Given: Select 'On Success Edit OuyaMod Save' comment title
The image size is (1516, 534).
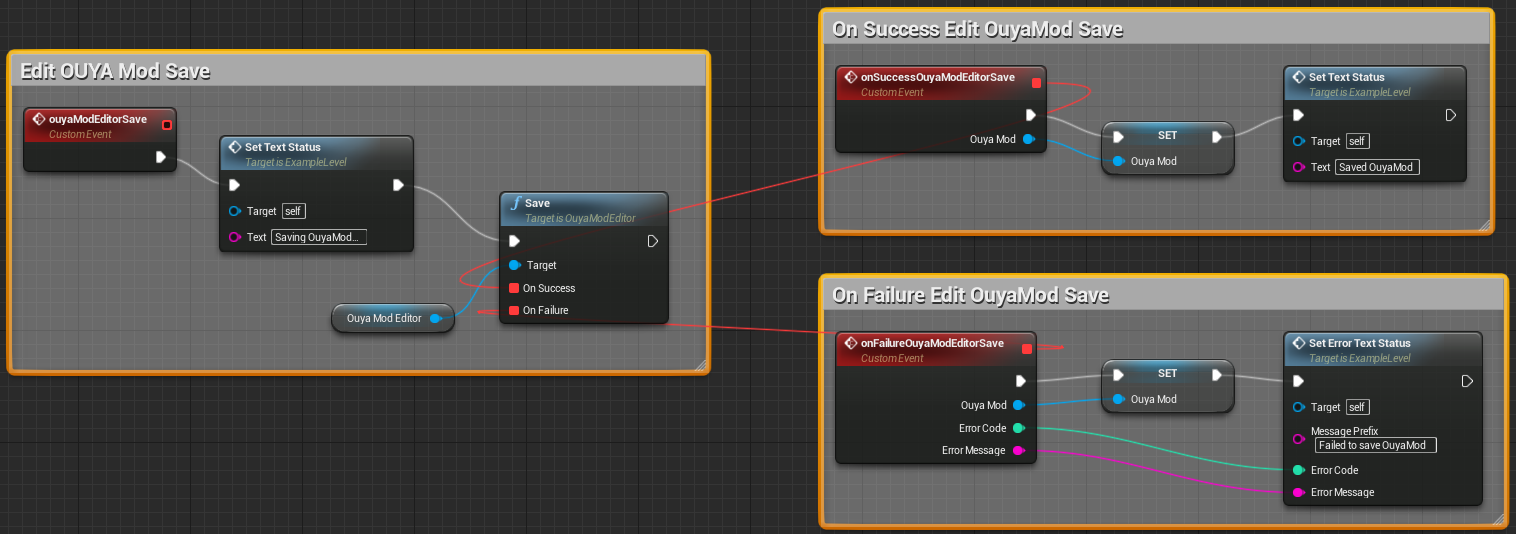Looking at the screenshot, I should click(978, 29).
